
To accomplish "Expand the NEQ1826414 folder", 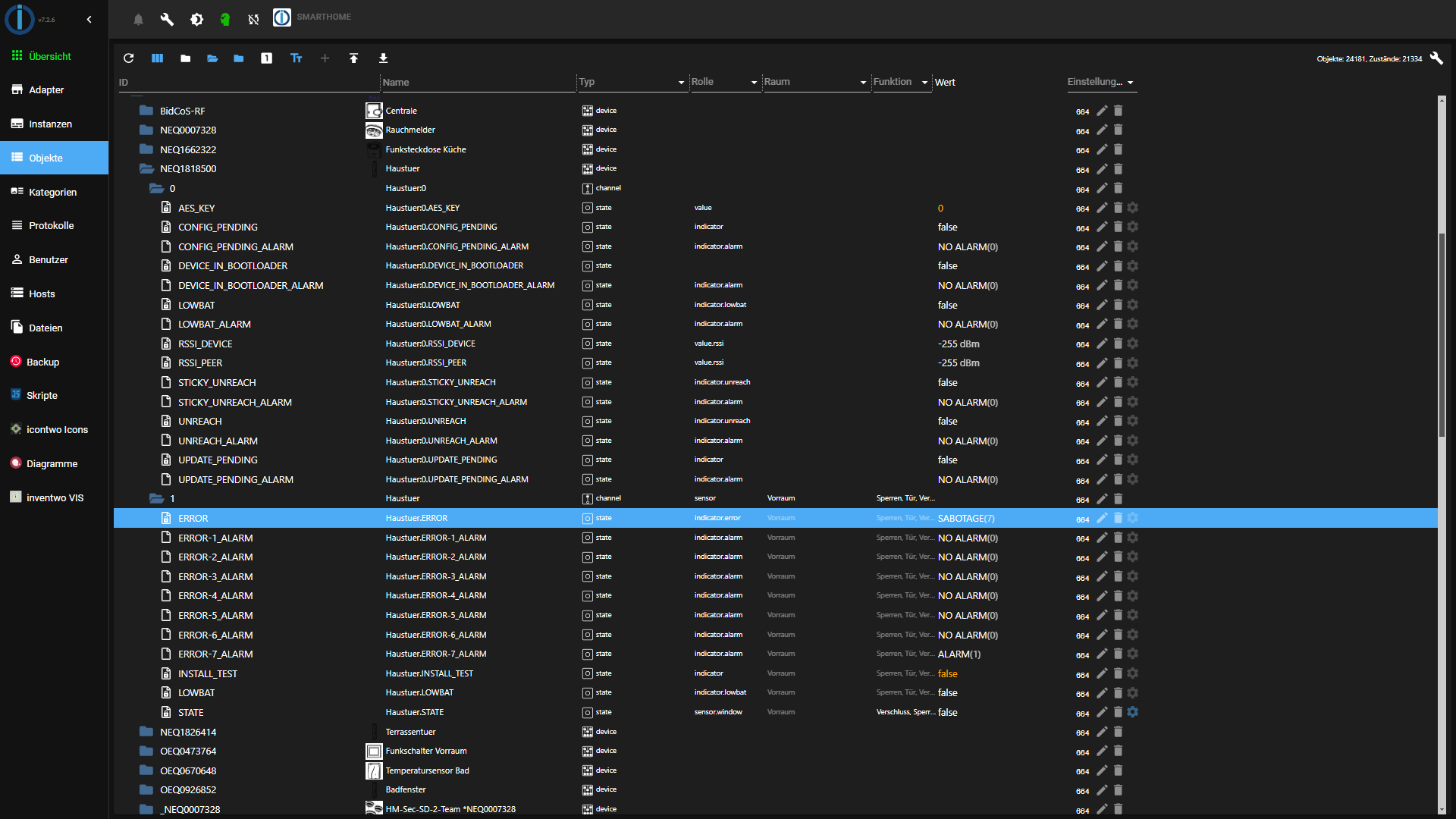I will coord(146,732).
